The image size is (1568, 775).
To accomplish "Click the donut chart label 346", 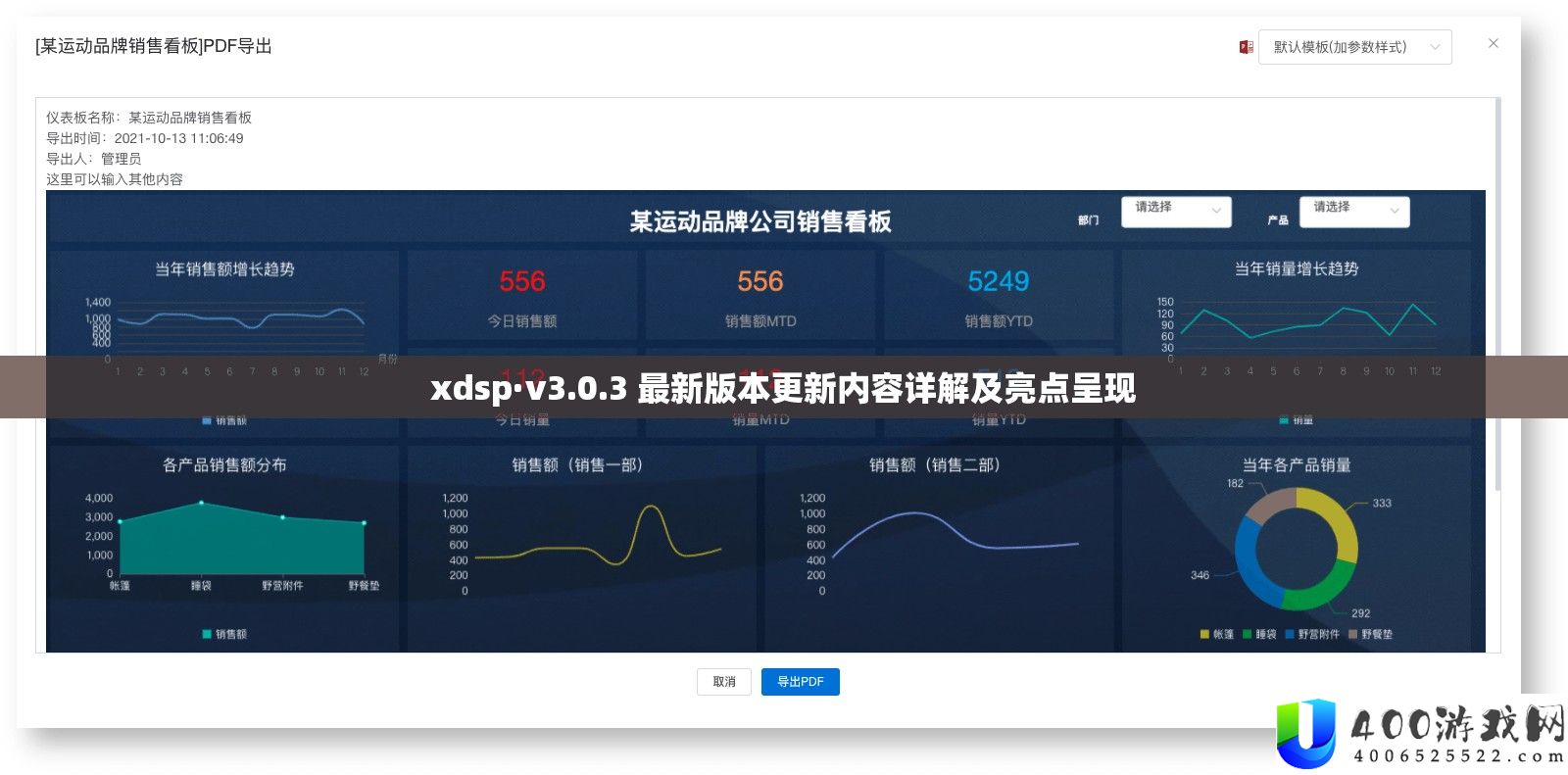I will click(1200, 576).
